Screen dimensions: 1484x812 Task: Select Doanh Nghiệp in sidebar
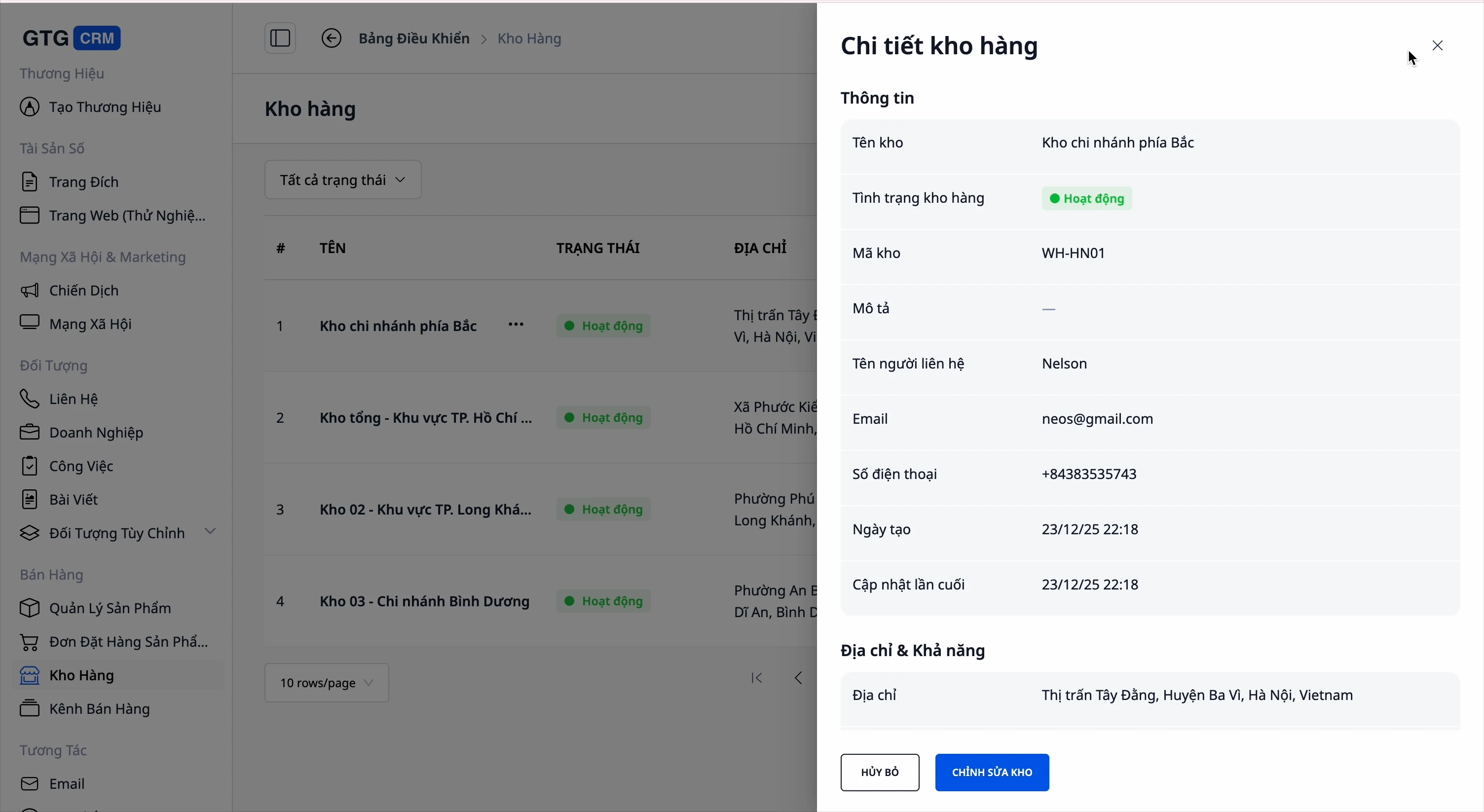(96, 433)
